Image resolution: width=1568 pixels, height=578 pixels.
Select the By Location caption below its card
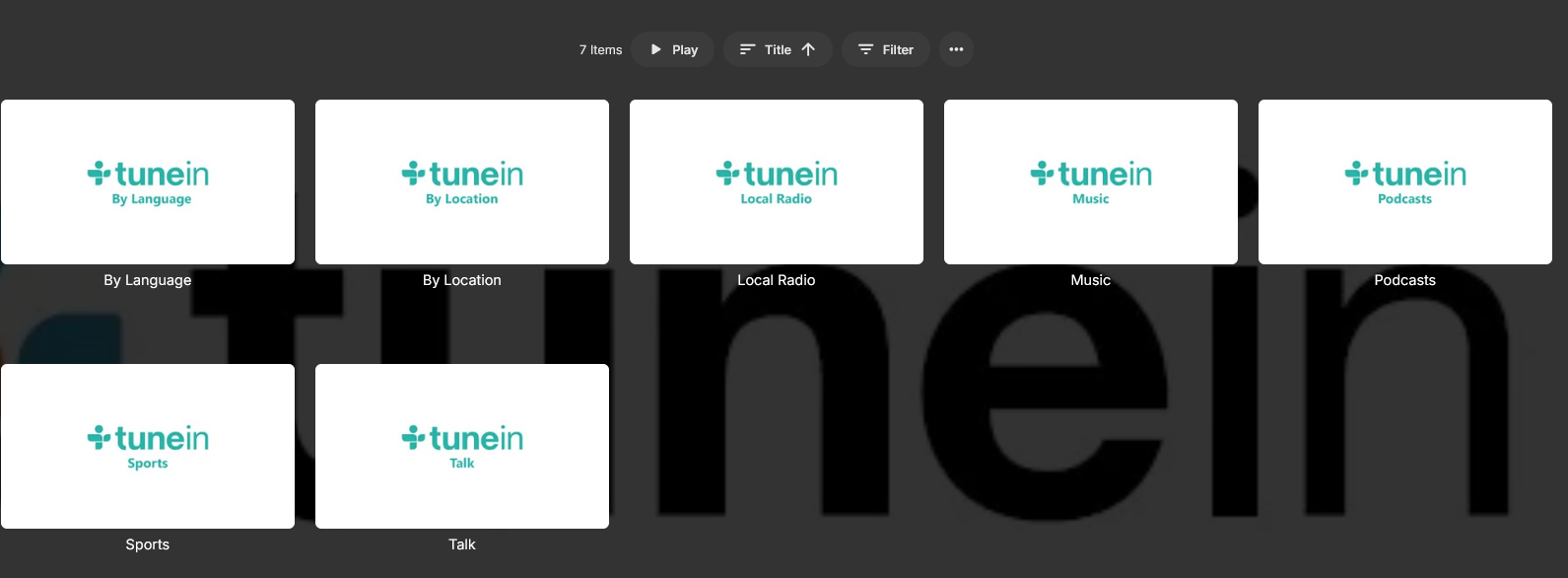click(x=462, y=280)
